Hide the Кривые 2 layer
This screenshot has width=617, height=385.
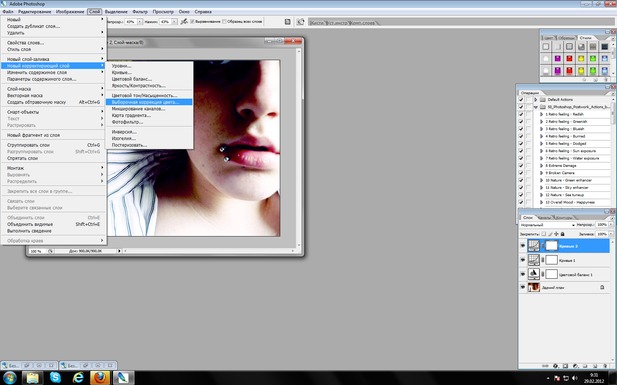tap(523, 246)
